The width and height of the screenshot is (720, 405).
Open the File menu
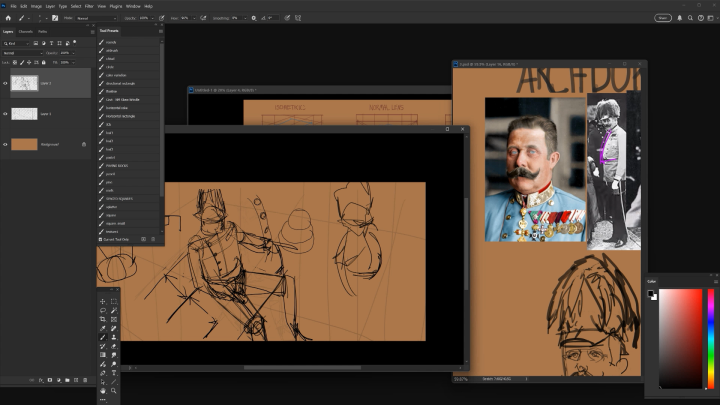(x=14, y=6)
